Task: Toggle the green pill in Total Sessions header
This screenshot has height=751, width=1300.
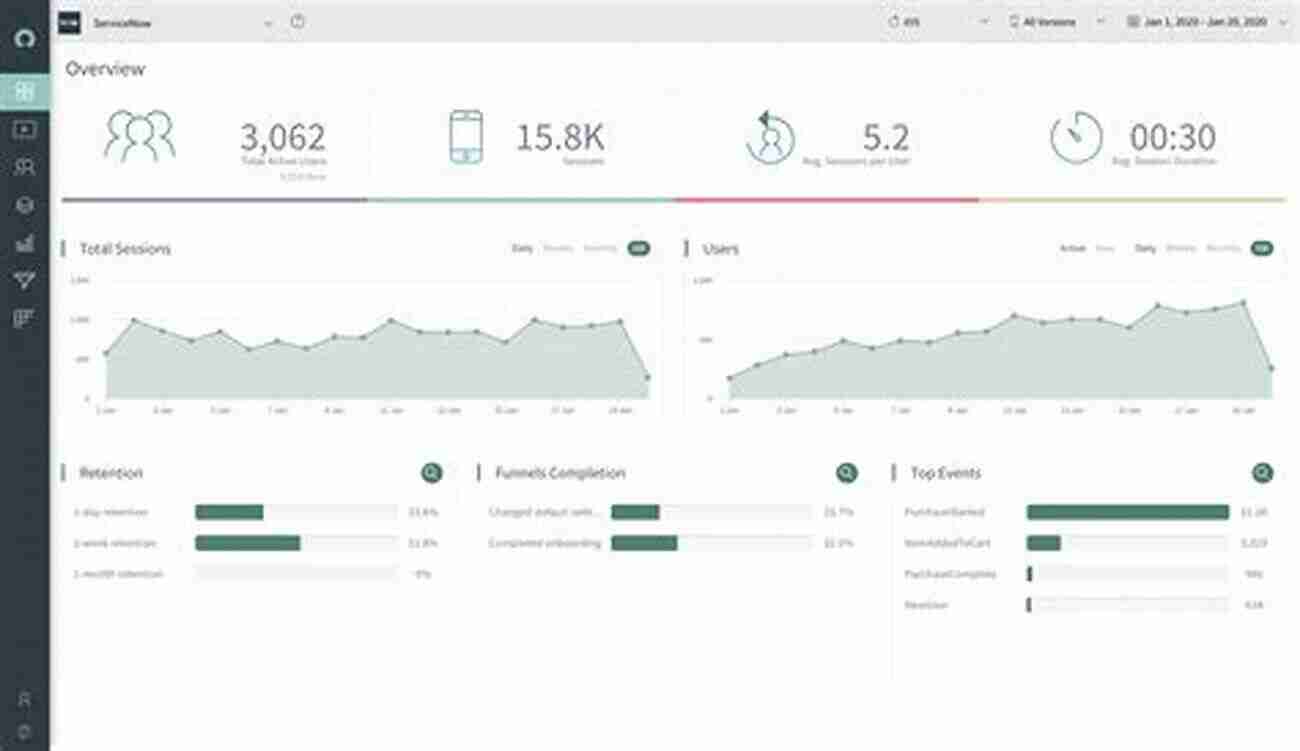Action: 638,248
